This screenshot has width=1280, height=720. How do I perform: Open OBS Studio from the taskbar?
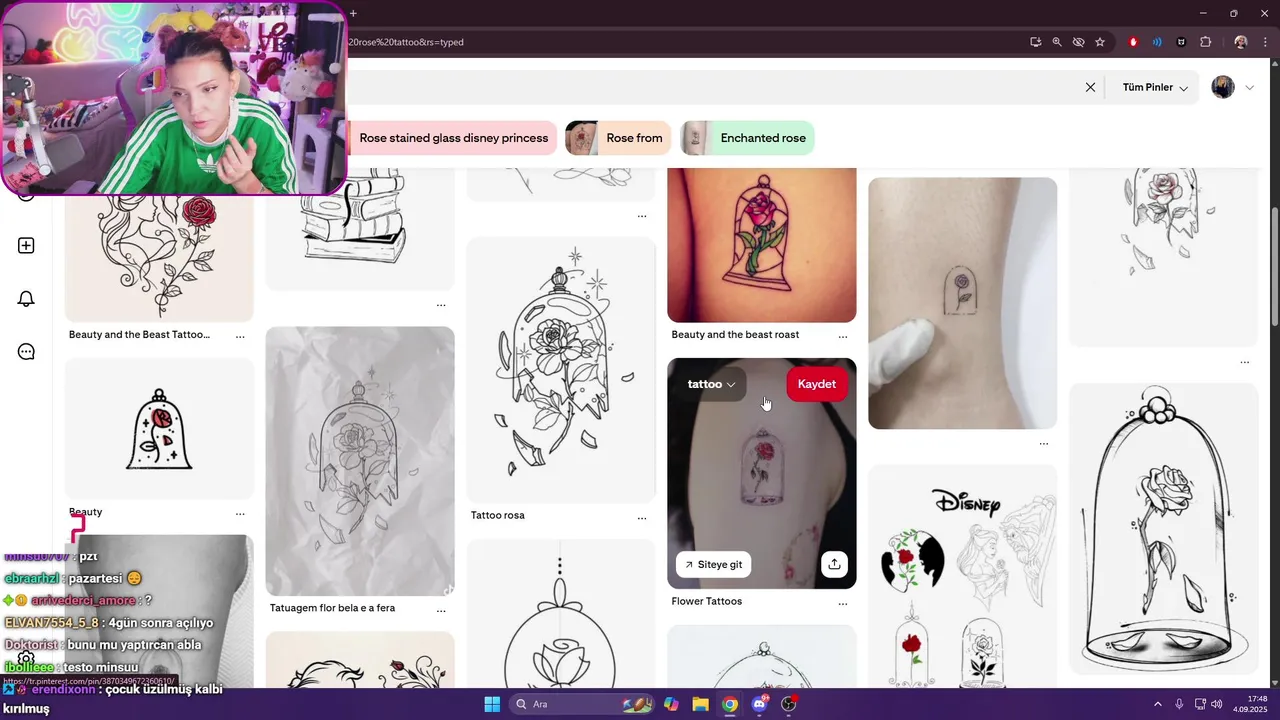[x=789, y=704]
